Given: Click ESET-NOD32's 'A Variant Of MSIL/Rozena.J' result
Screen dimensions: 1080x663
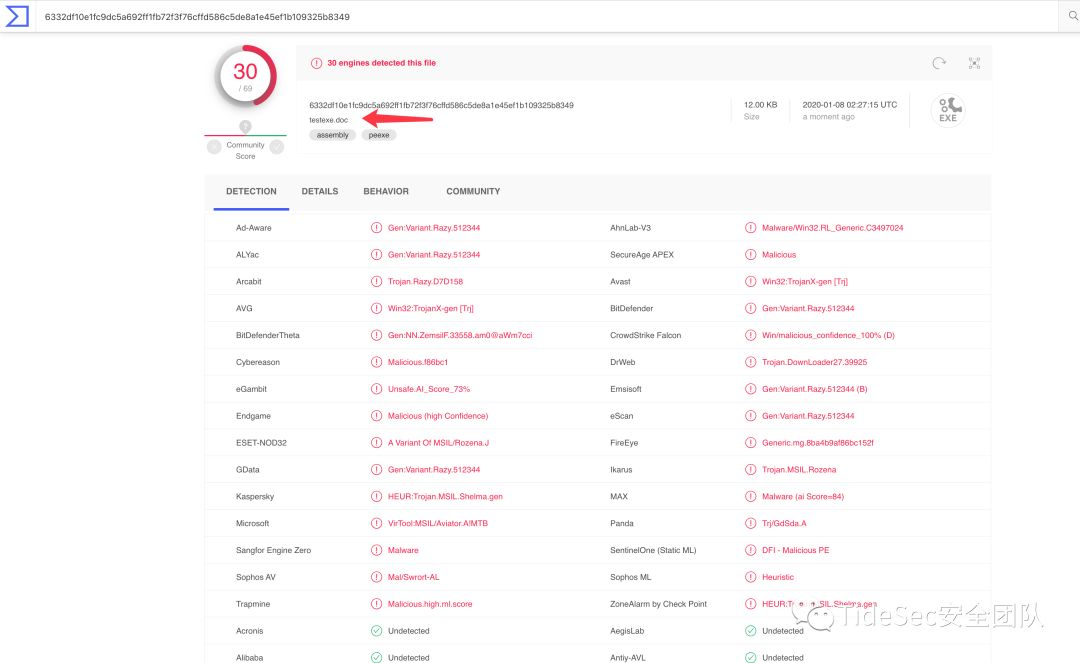Looking at the screenshot, I should pos(438,443).
